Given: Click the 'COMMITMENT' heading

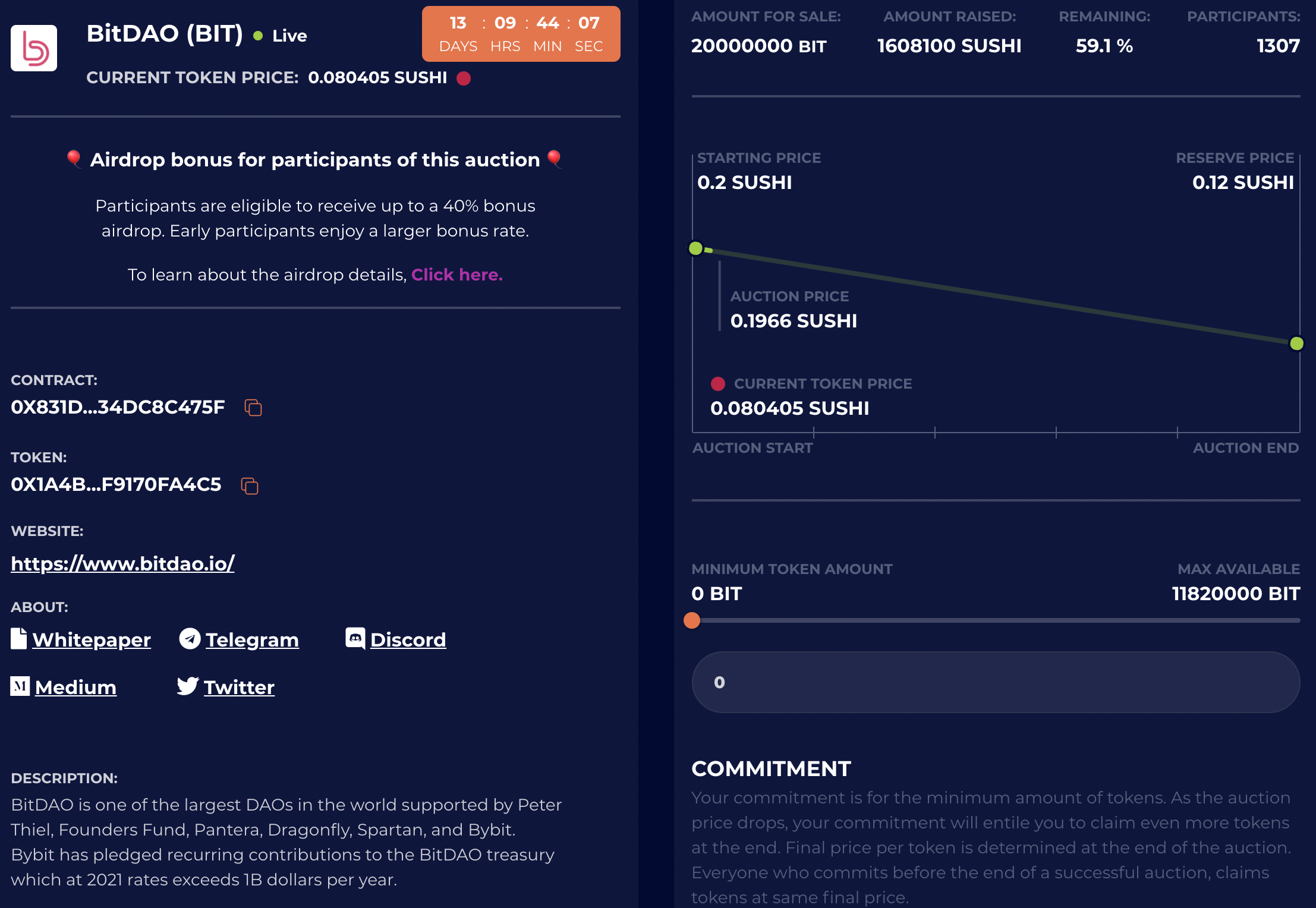Looking at the screenshot, I should [x=771, y=769].
